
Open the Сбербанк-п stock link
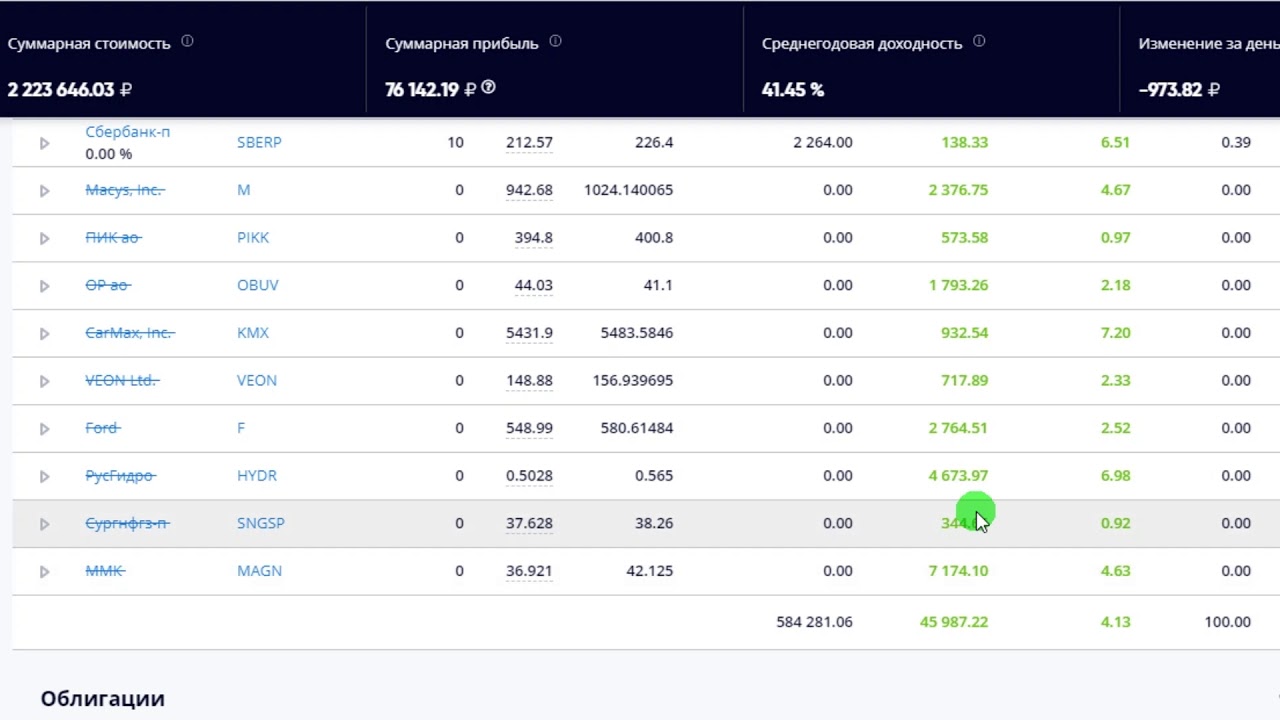128,132
